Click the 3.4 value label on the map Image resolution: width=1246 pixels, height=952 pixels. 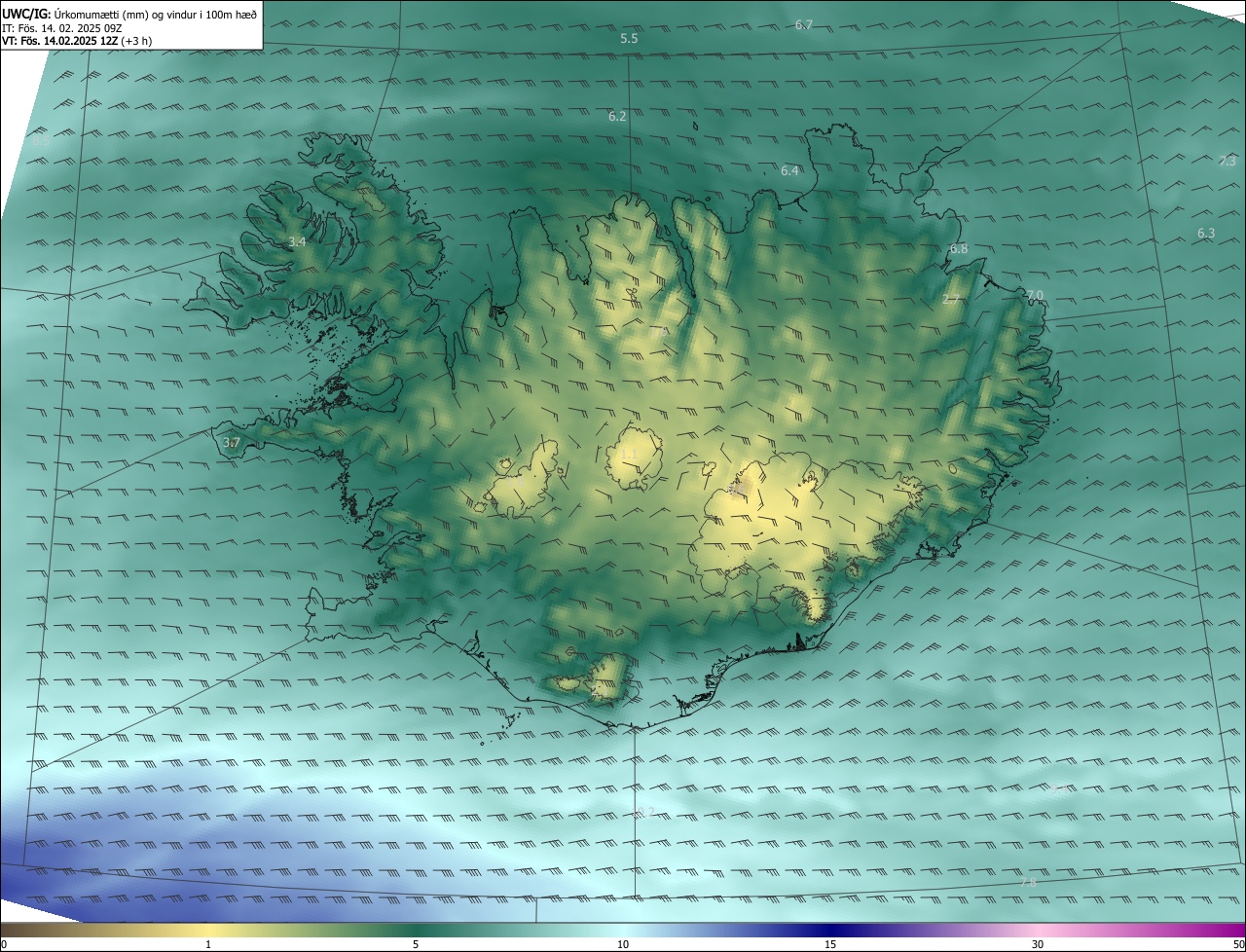pyautogui.click(x=297, y=242)
